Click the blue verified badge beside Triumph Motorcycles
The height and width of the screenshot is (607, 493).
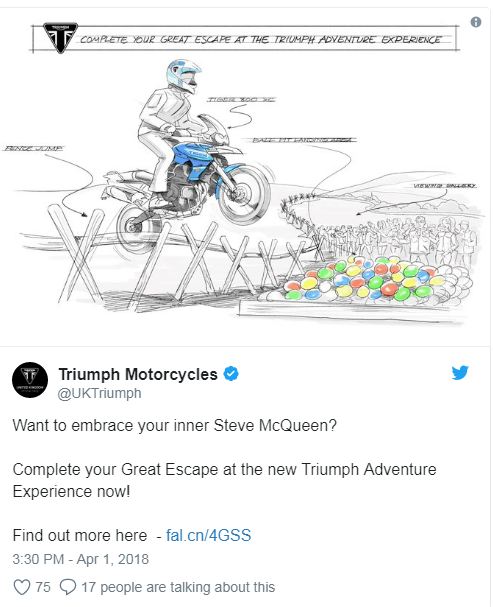point(231,374)
